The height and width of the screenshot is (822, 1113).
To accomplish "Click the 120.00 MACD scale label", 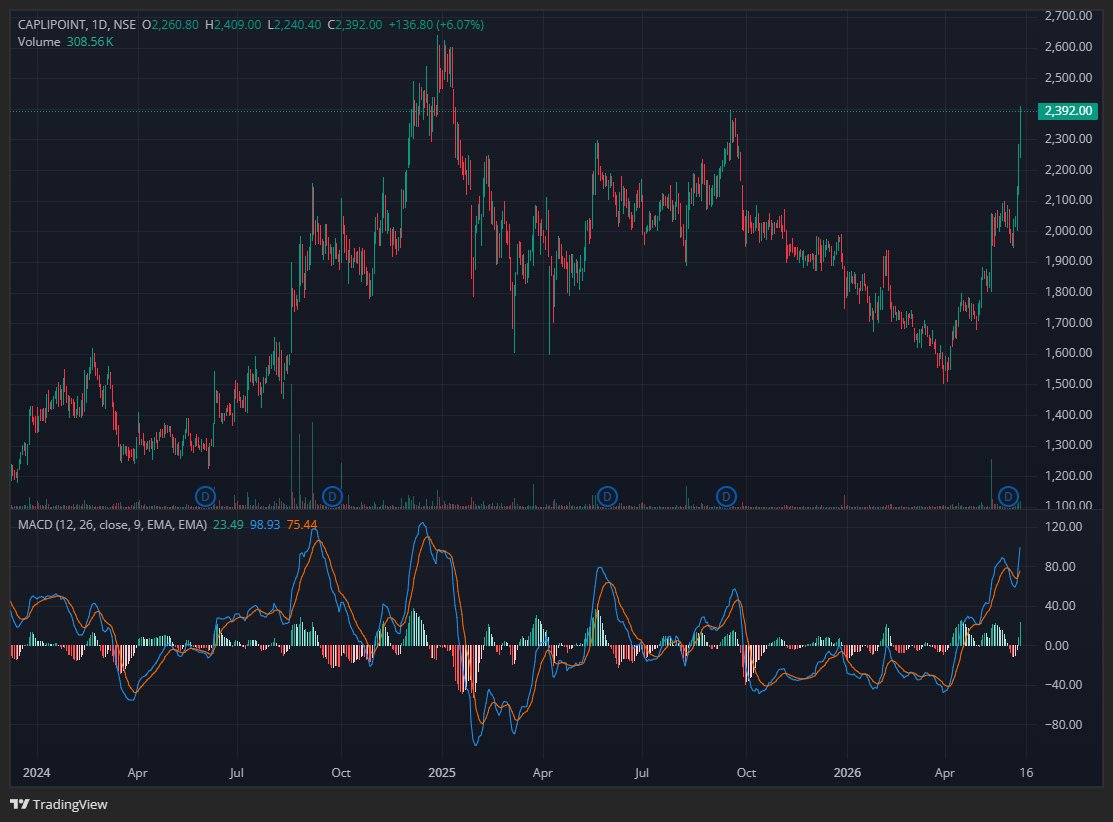I will pos(1063,527).
